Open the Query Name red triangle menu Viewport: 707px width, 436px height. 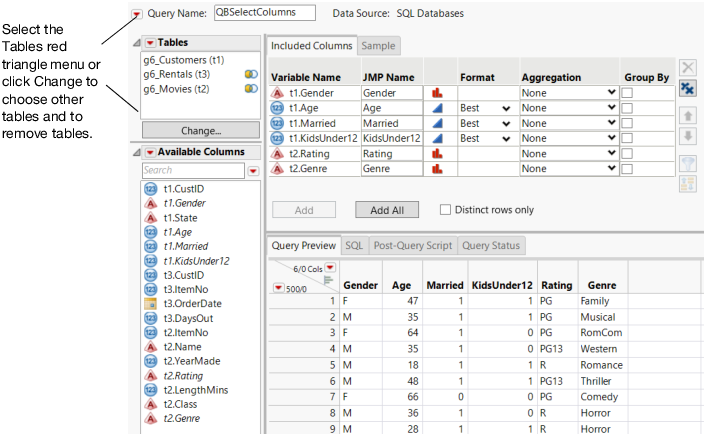coord(137,13)
